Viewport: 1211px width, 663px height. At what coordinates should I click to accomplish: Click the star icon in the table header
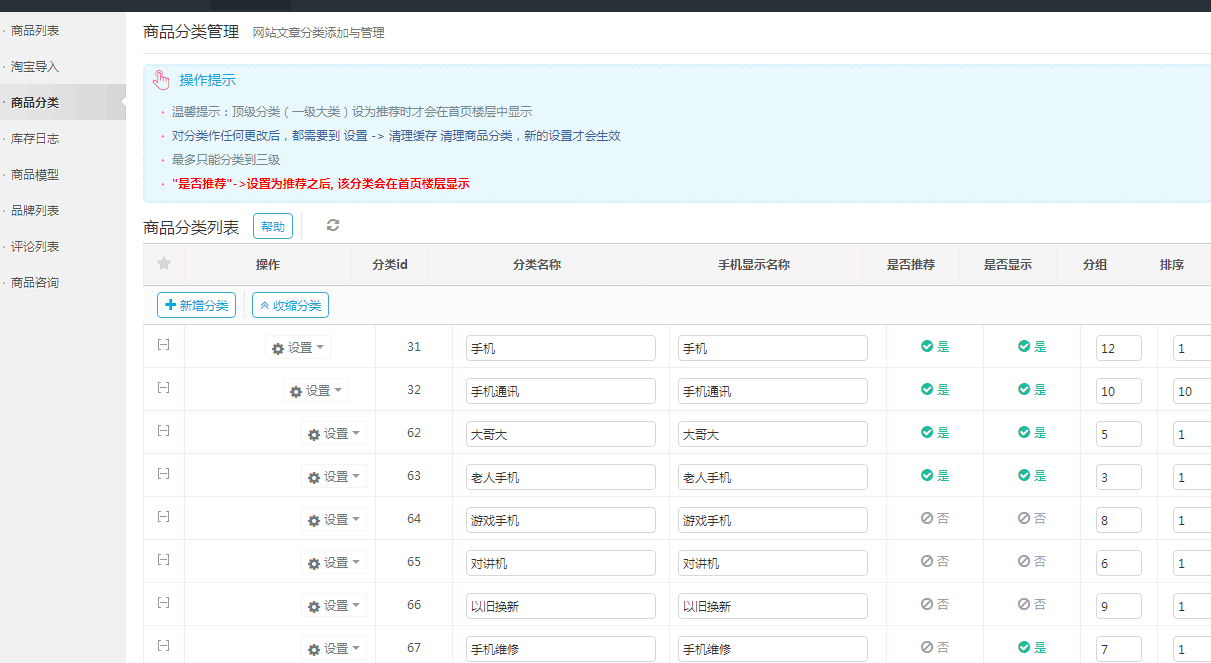[x=163, y=264]
